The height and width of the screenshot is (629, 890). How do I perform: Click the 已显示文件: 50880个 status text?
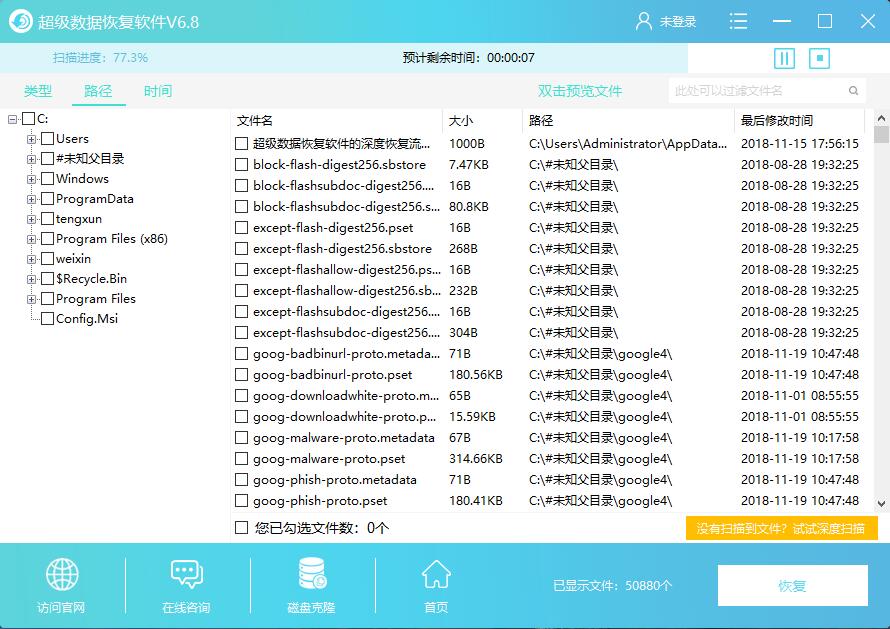pyautogui.click(x=612, y=585)
